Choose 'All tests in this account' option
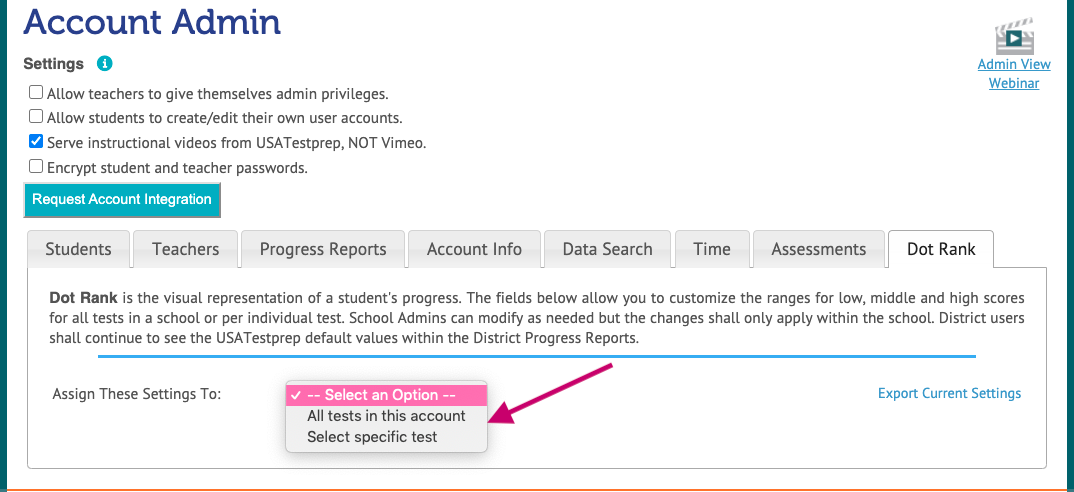1074x492 pixels. (386, 416)
